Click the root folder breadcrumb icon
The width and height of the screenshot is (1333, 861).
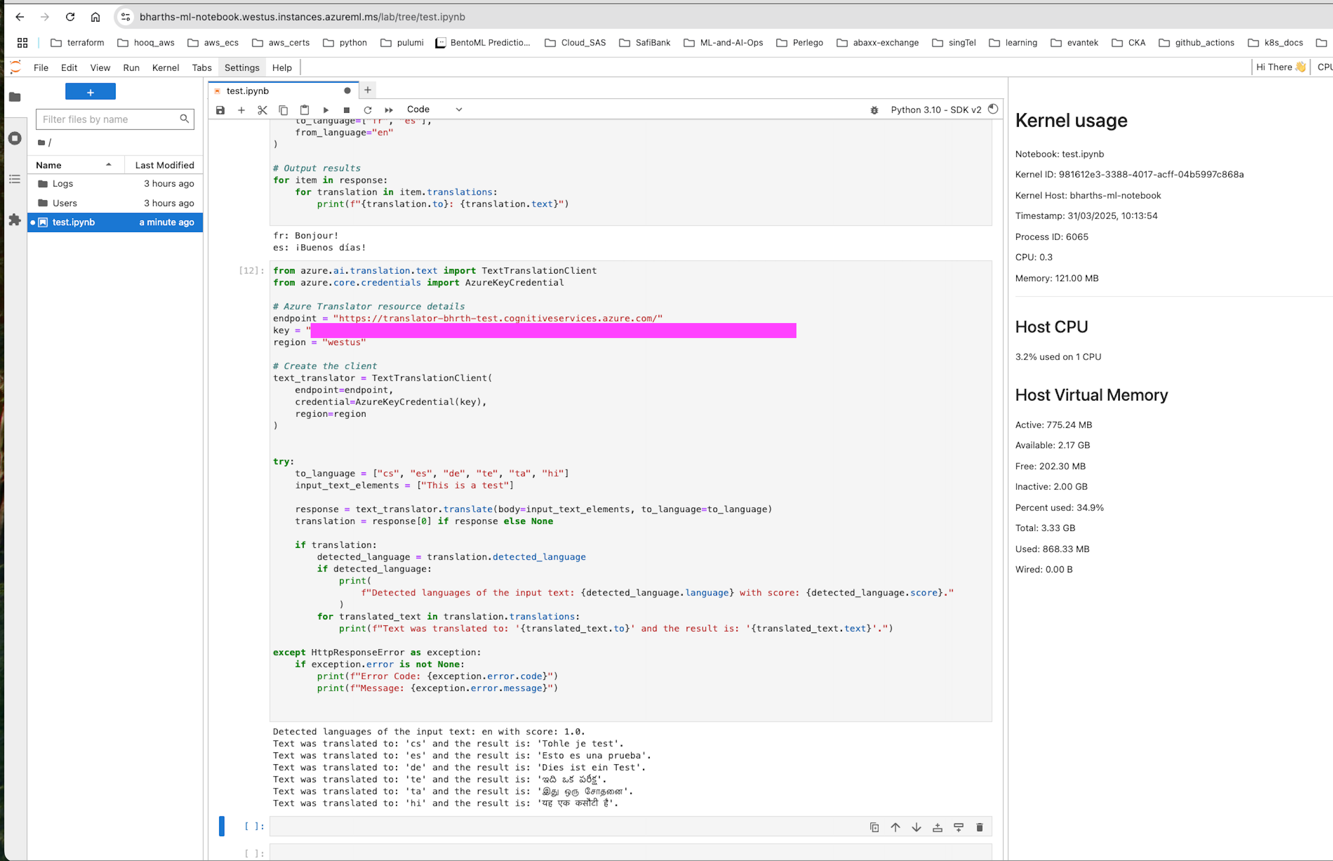coord(41,143)
